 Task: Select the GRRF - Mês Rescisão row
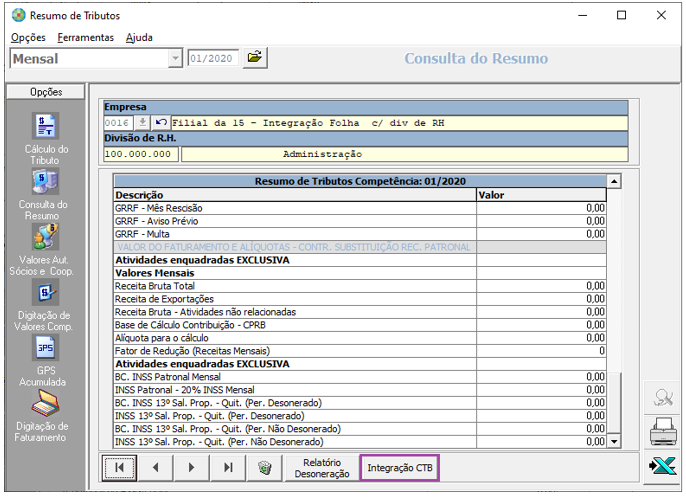pyautogui.click(x=360, y=208)
